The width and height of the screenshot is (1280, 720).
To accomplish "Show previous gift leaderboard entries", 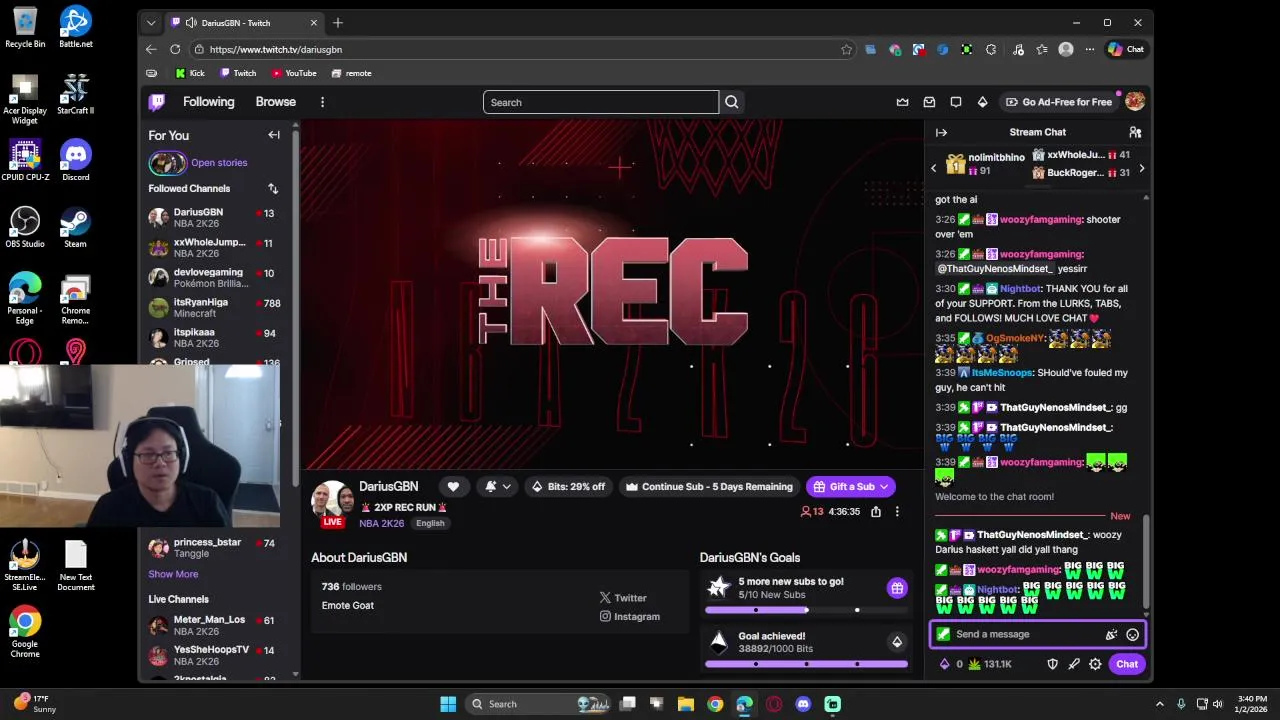I will [x=934, y=168].
